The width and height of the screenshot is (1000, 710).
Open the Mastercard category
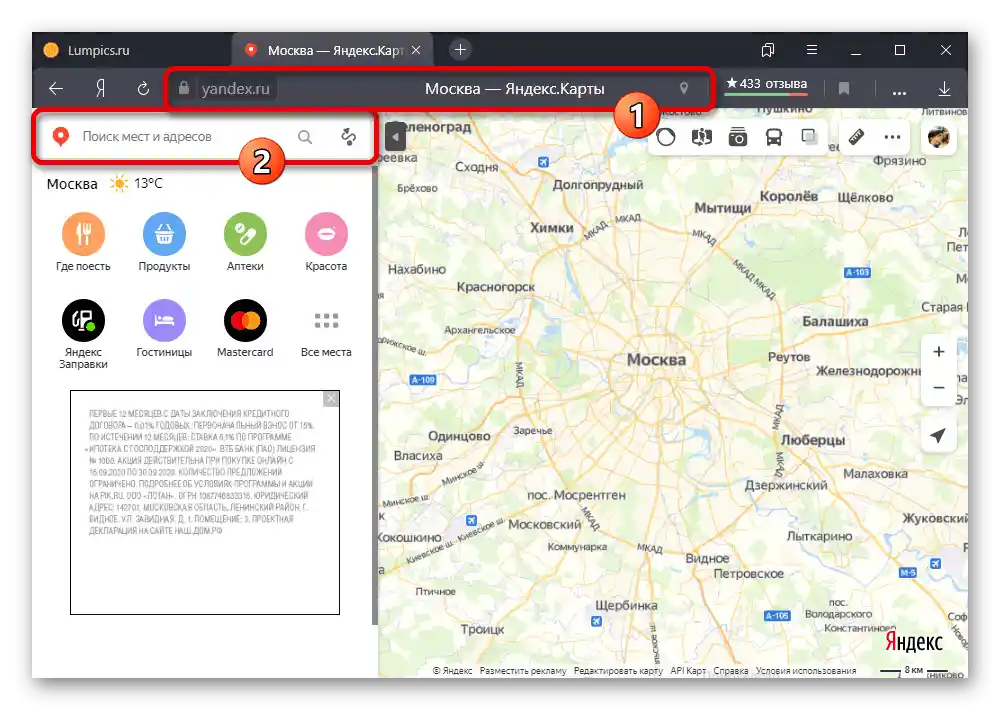coord(245,329)
